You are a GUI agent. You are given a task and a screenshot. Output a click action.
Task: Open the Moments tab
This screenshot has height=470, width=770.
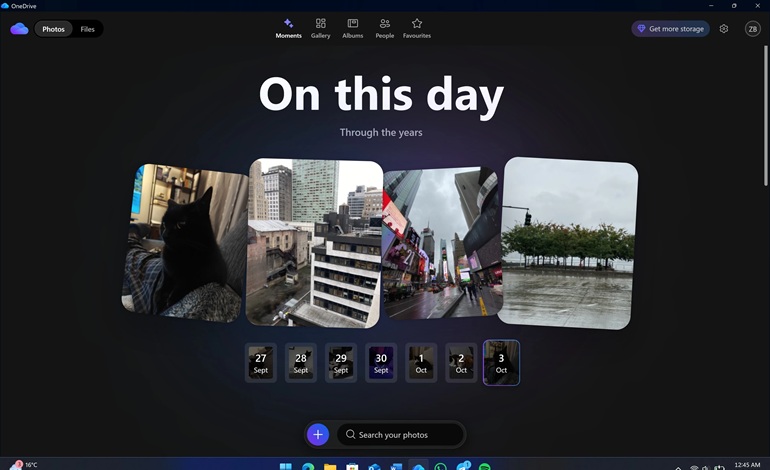(288, 28)
